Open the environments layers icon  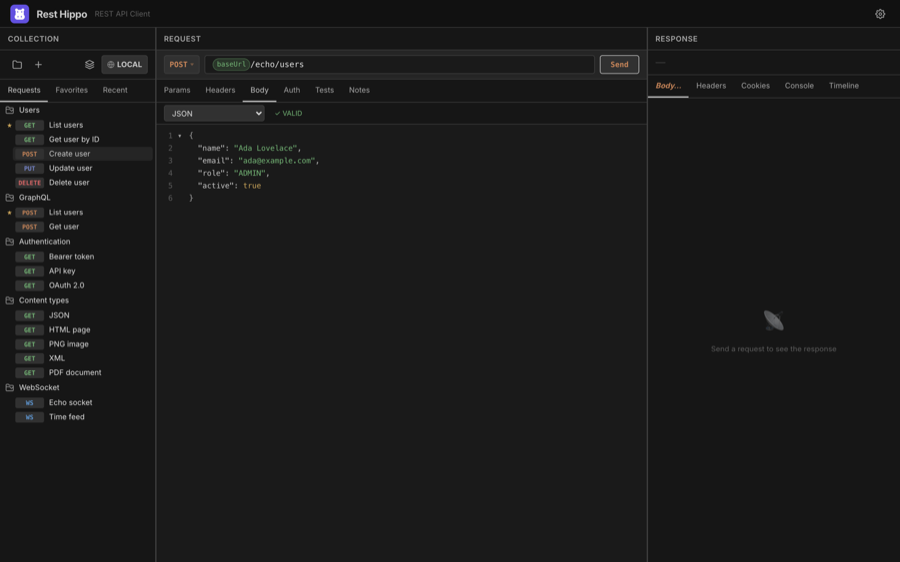point(90,64)
